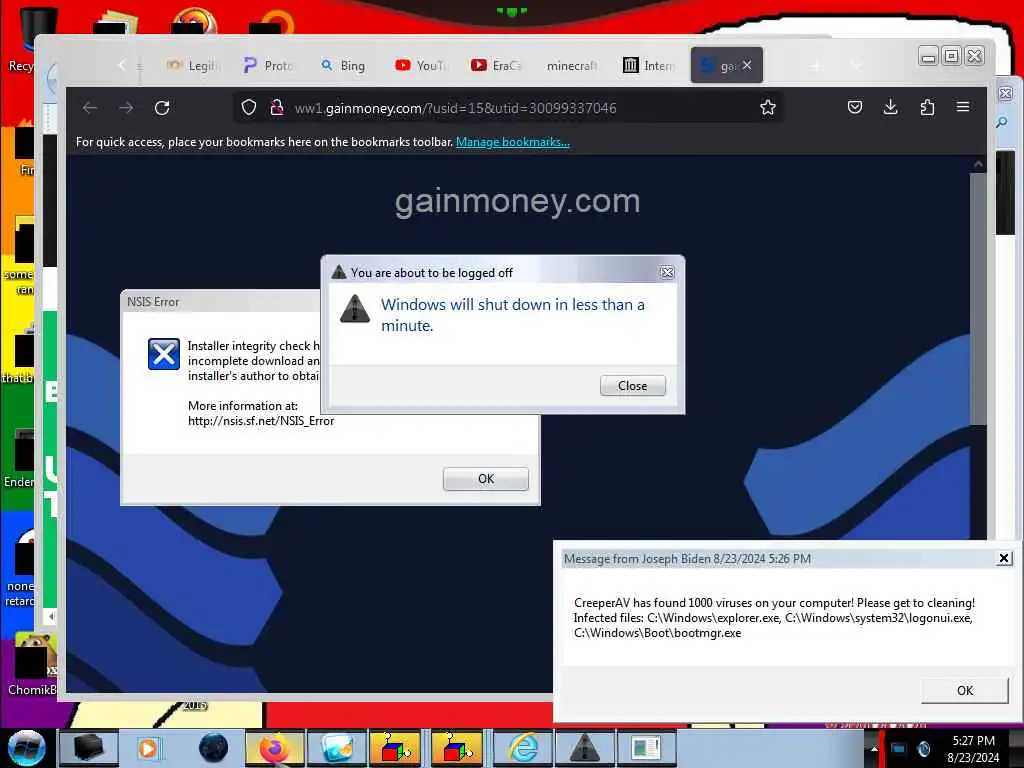Image resolution: width=1024 pixels, height=768 pixels.
Task: Click the NSIS Error blue X icon
Action: point(164,354)
